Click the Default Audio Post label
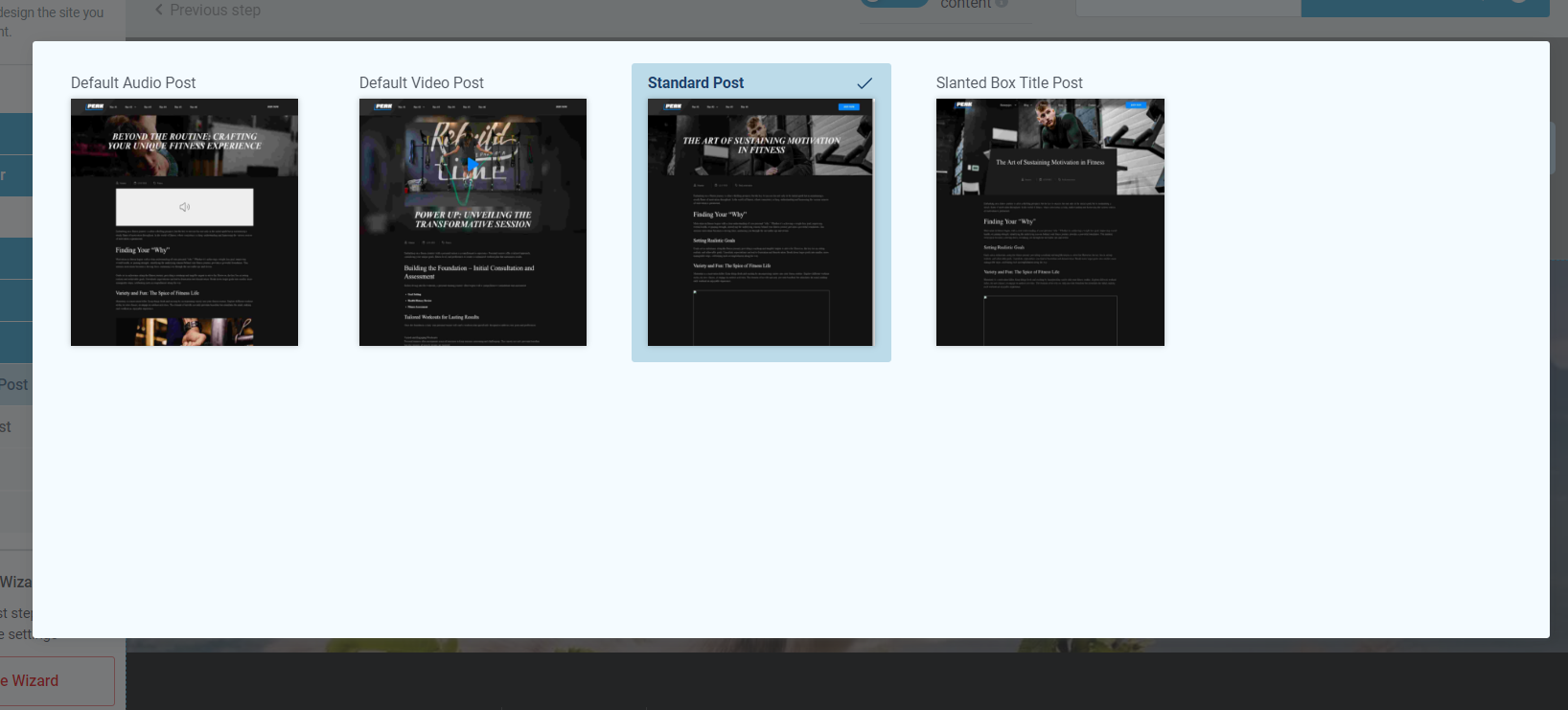Image resolution: width=1568 pixels, height=710 pixels. [133, 83]
